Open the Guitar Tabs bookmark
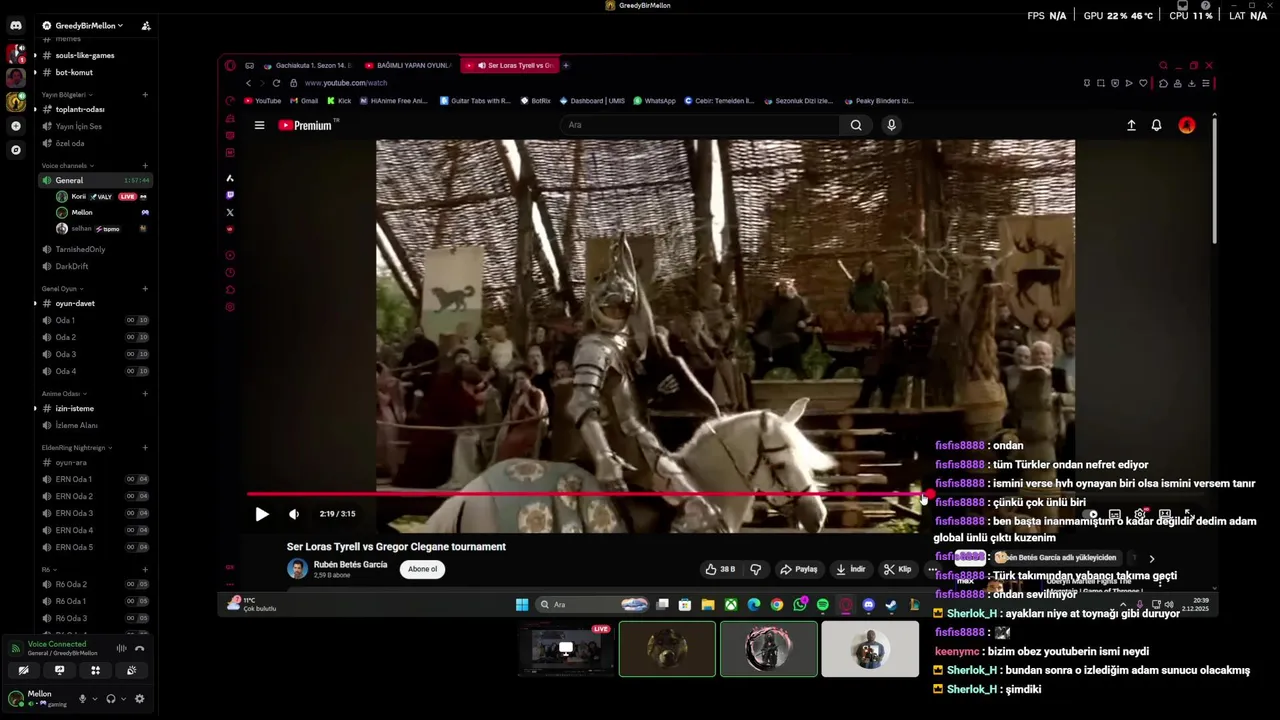The width and height of the screenshot is (1280, 720). pos(475,101)
